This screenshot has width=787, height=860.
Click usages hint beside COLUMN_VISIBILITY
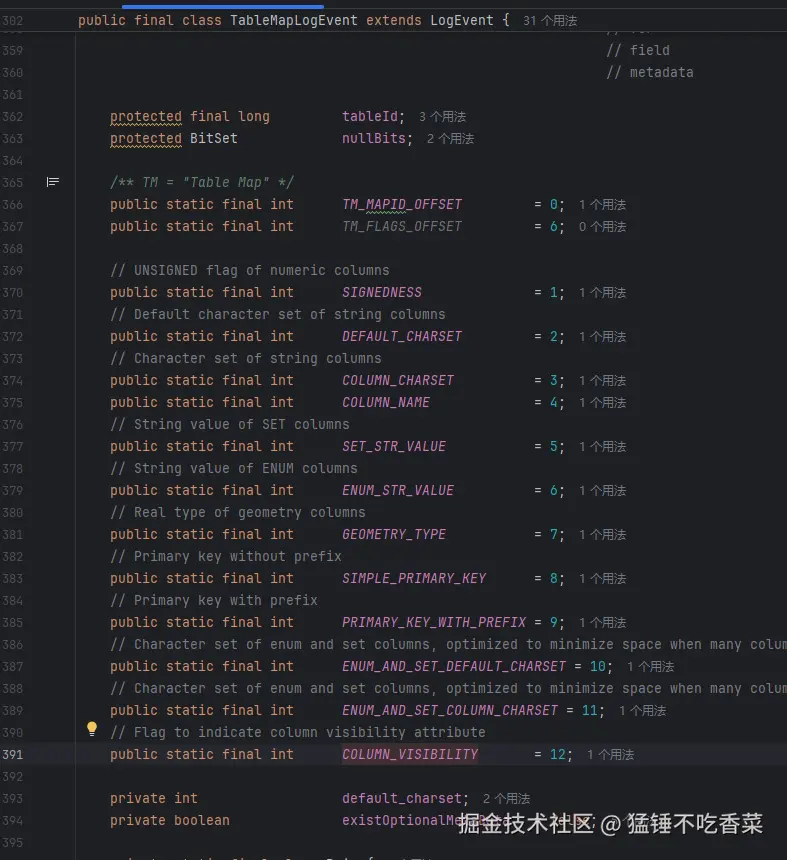click(610, 755)
